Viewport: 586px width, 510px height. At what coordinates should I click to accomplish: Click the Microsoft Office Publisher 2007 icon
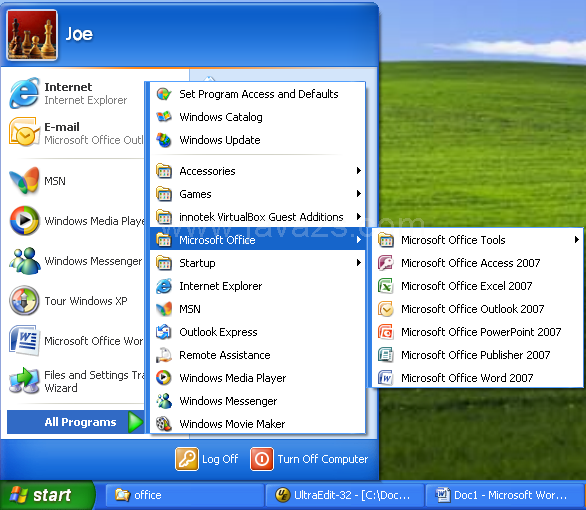[386, 355]
